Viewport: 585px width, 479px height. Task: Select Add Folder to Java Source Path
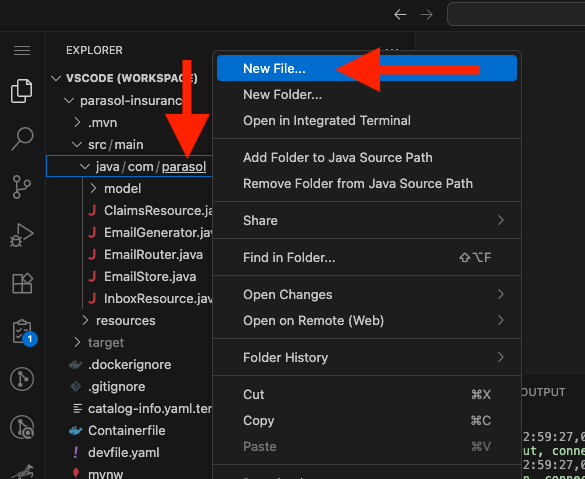(367, 157)
